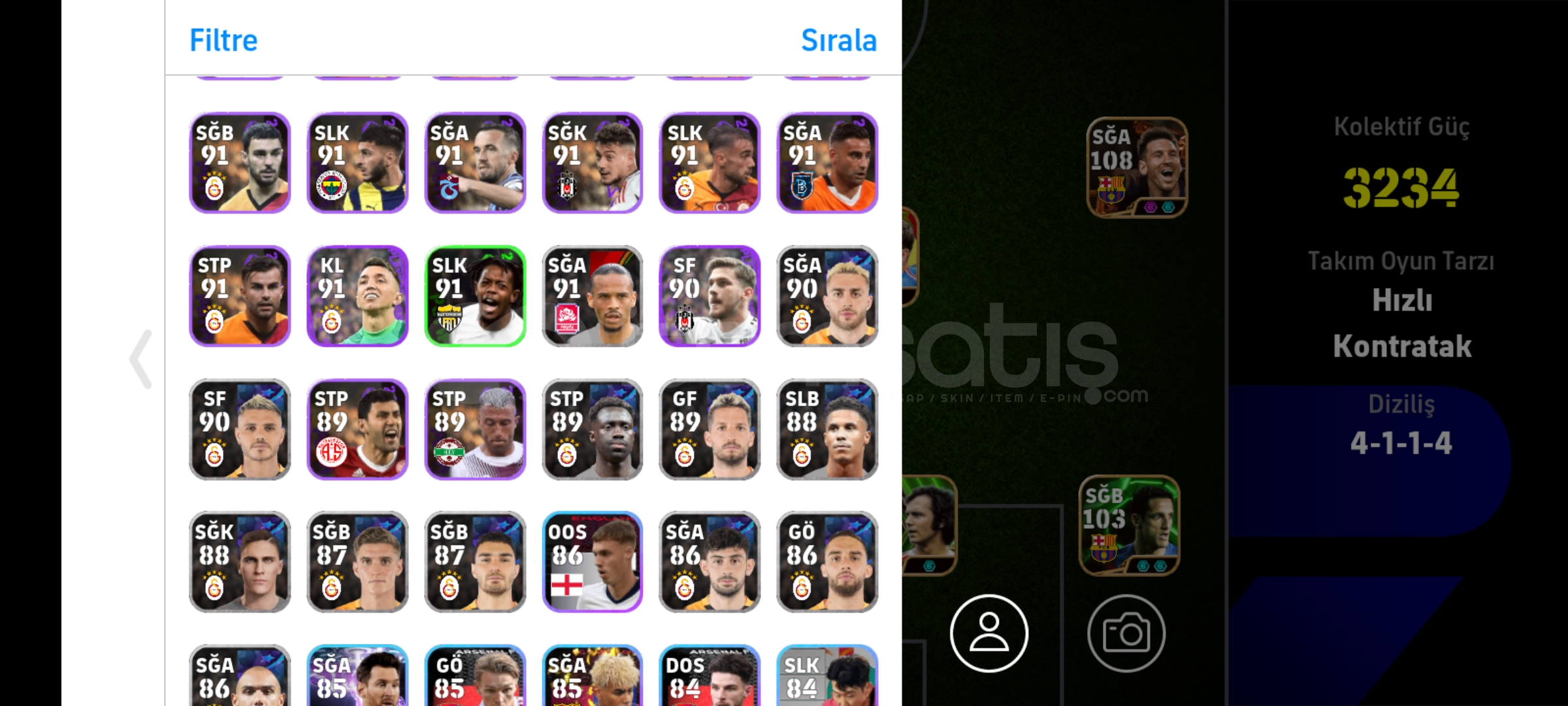This screenshot has height=706, width=1568.
Task: Choose the SĞA 108 Barcelona card on pitch
Action: (1137, 167)
